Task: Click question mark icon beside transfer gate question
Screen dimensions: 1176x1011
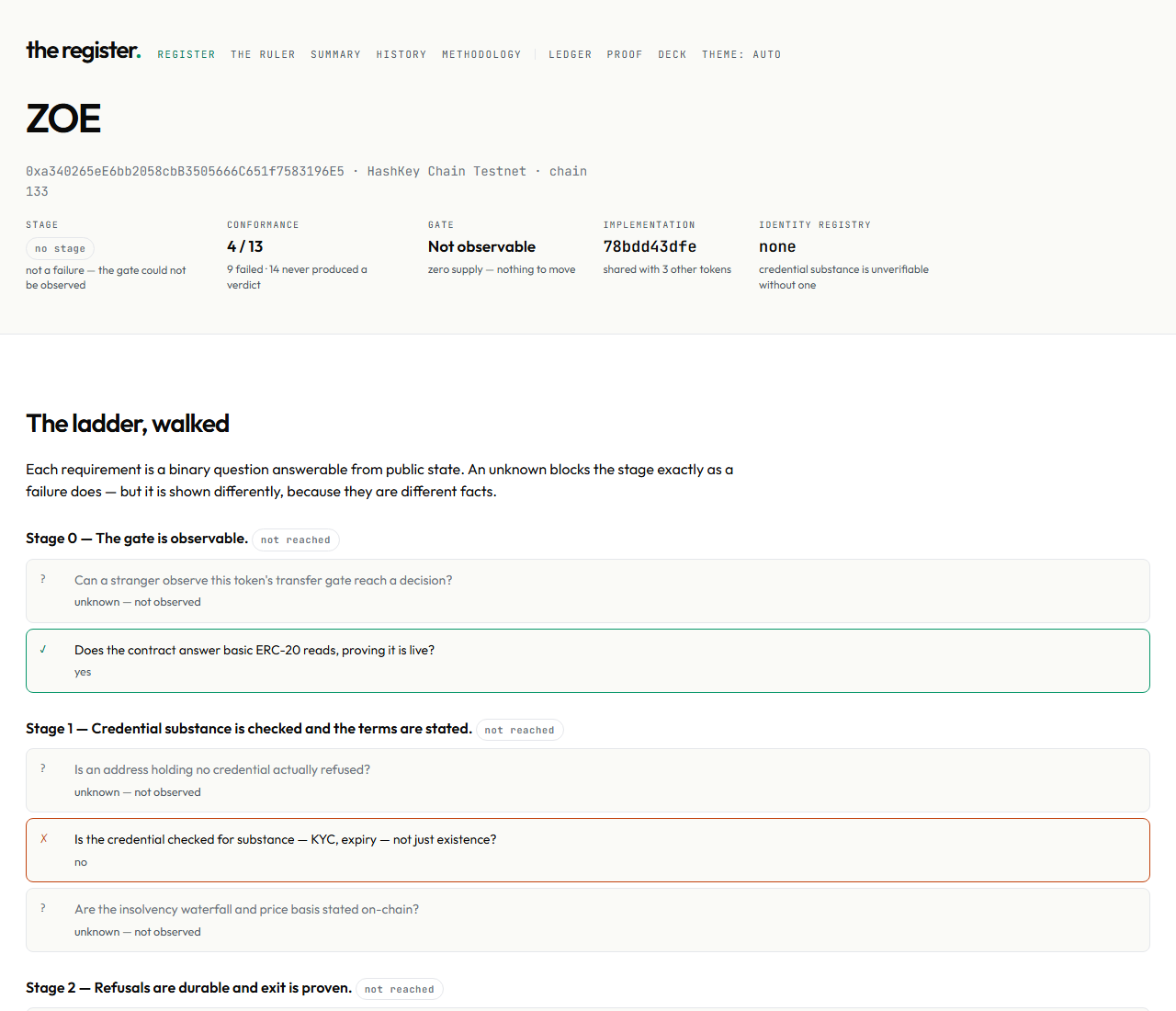Action: click(x=43, y=579)
